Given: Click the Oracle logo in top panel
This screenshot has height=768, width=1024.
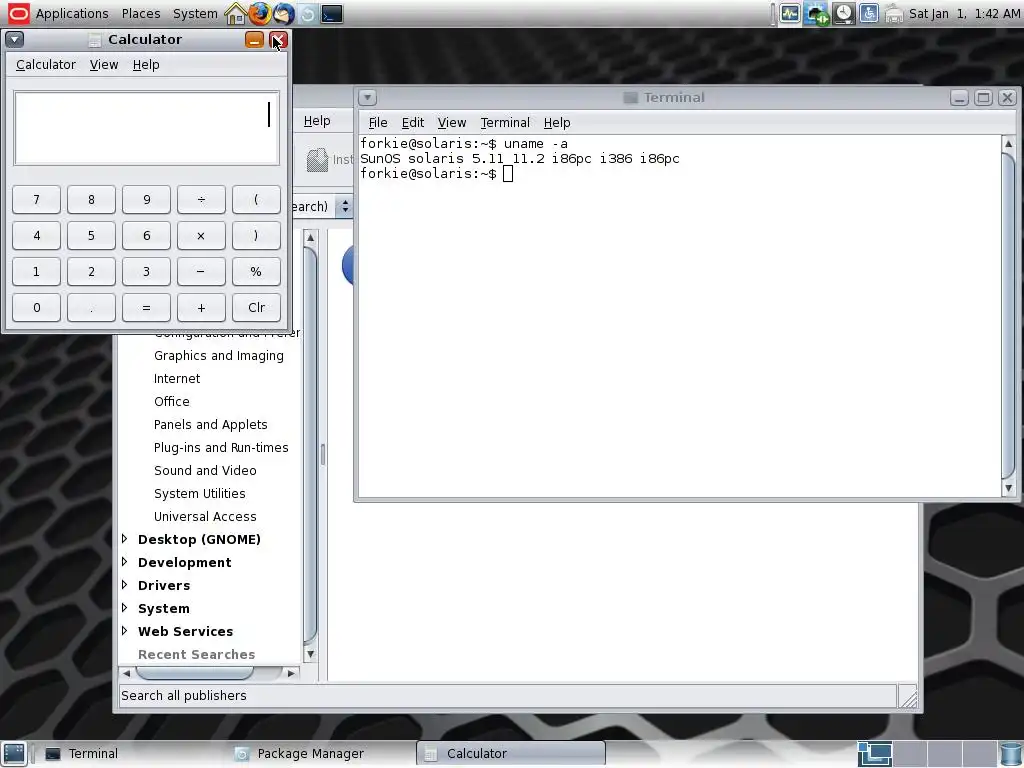Looking at the screenshot, I should point(18,14).
